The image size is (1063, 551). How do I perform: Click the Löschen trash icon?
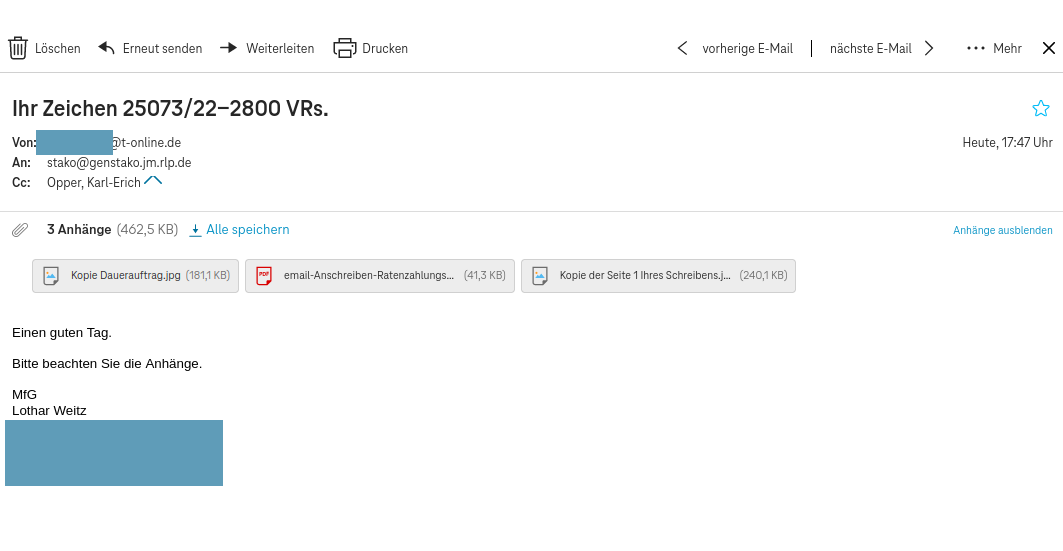(x=18, y=48)
